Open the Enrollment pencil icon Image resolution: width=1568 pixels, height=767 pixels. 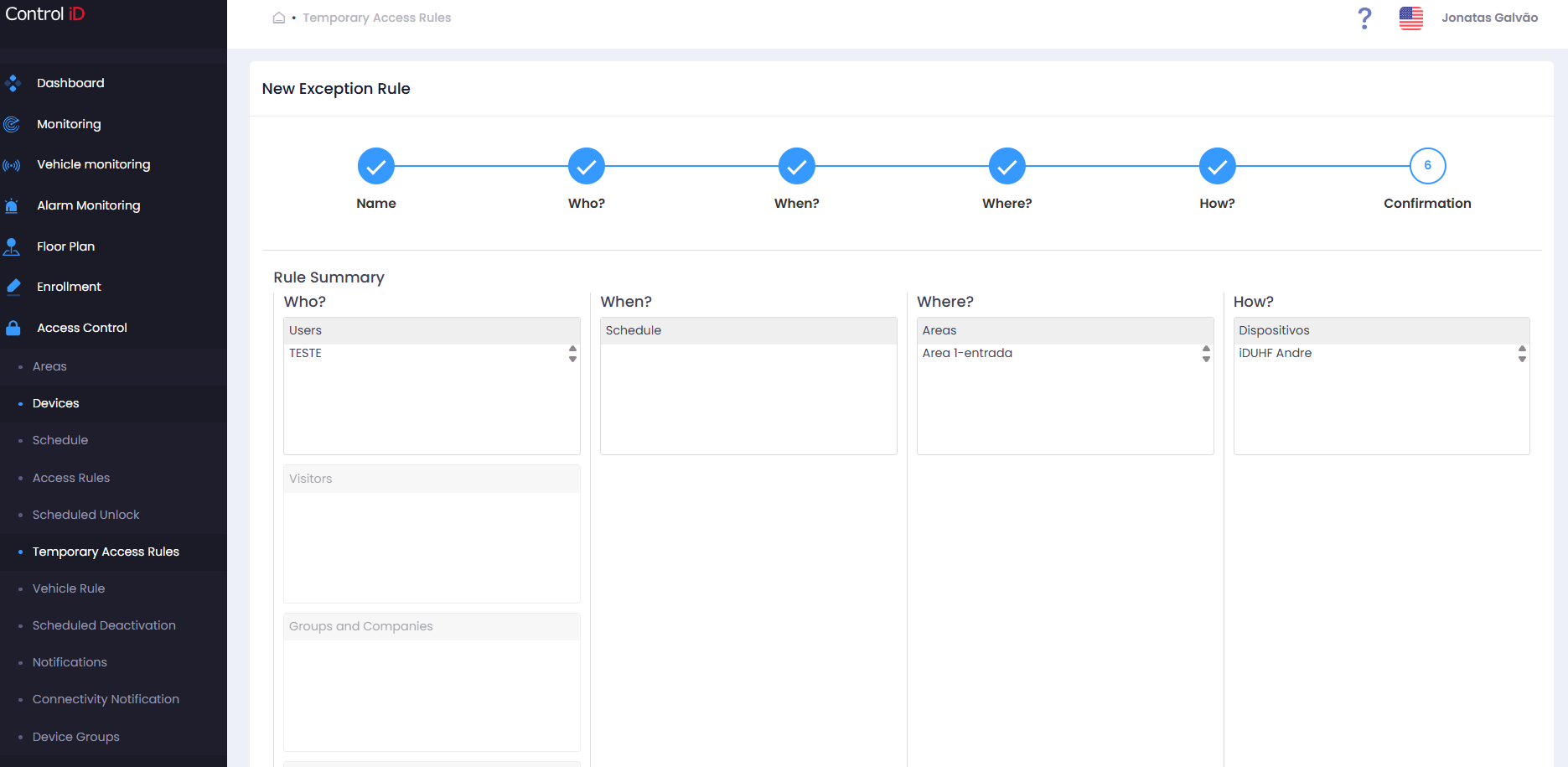click(13, 287)
